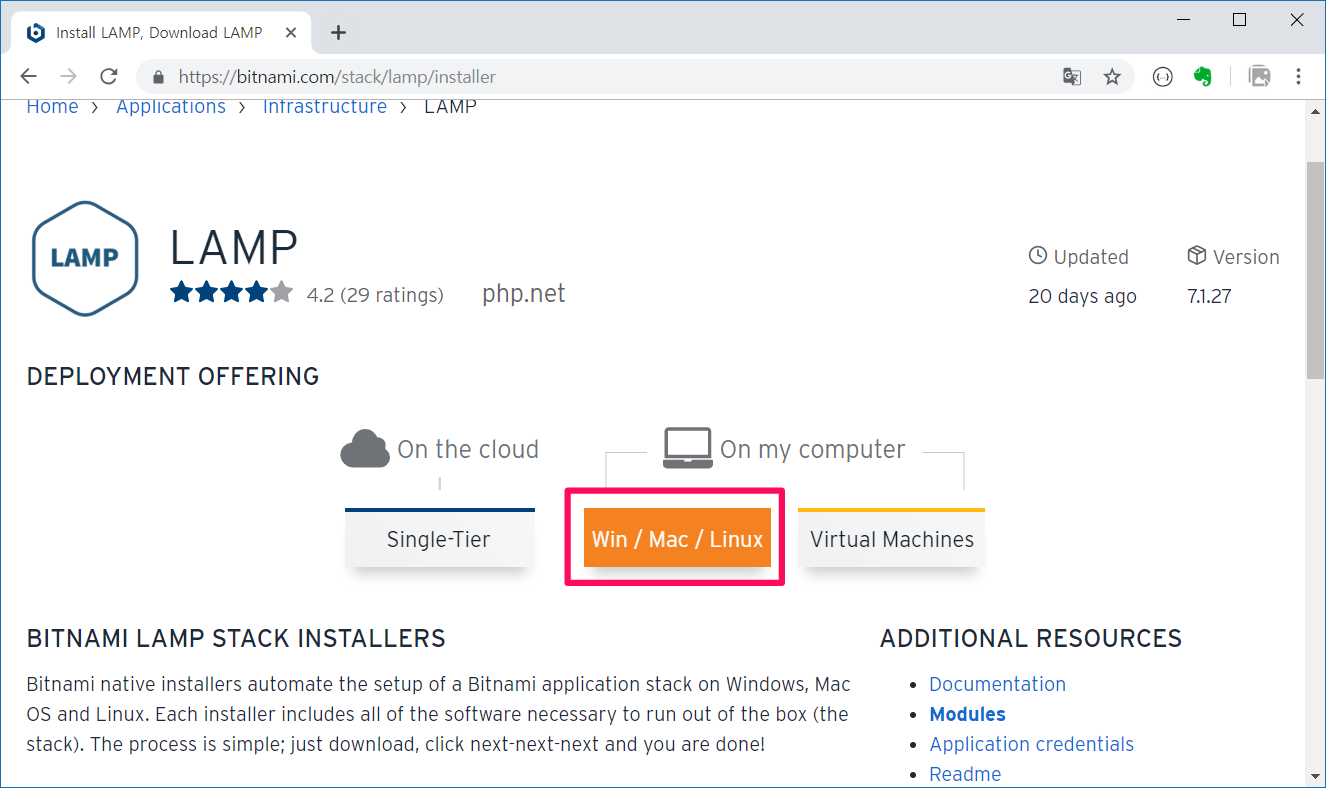Click the browser forward arrow
Screen dimensions: 1326x788
tap(68, 77)
